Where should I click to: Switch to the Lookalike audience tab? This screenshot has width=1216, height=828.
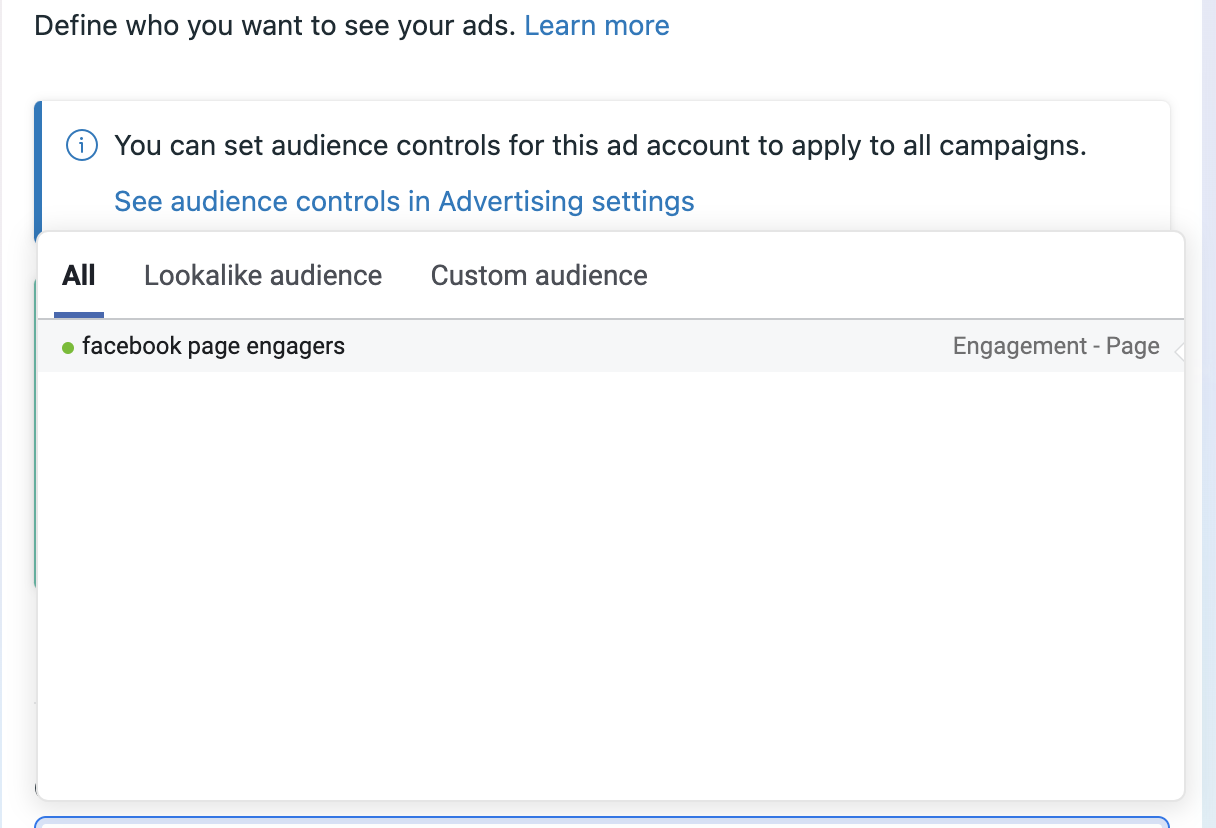[263, 275]
